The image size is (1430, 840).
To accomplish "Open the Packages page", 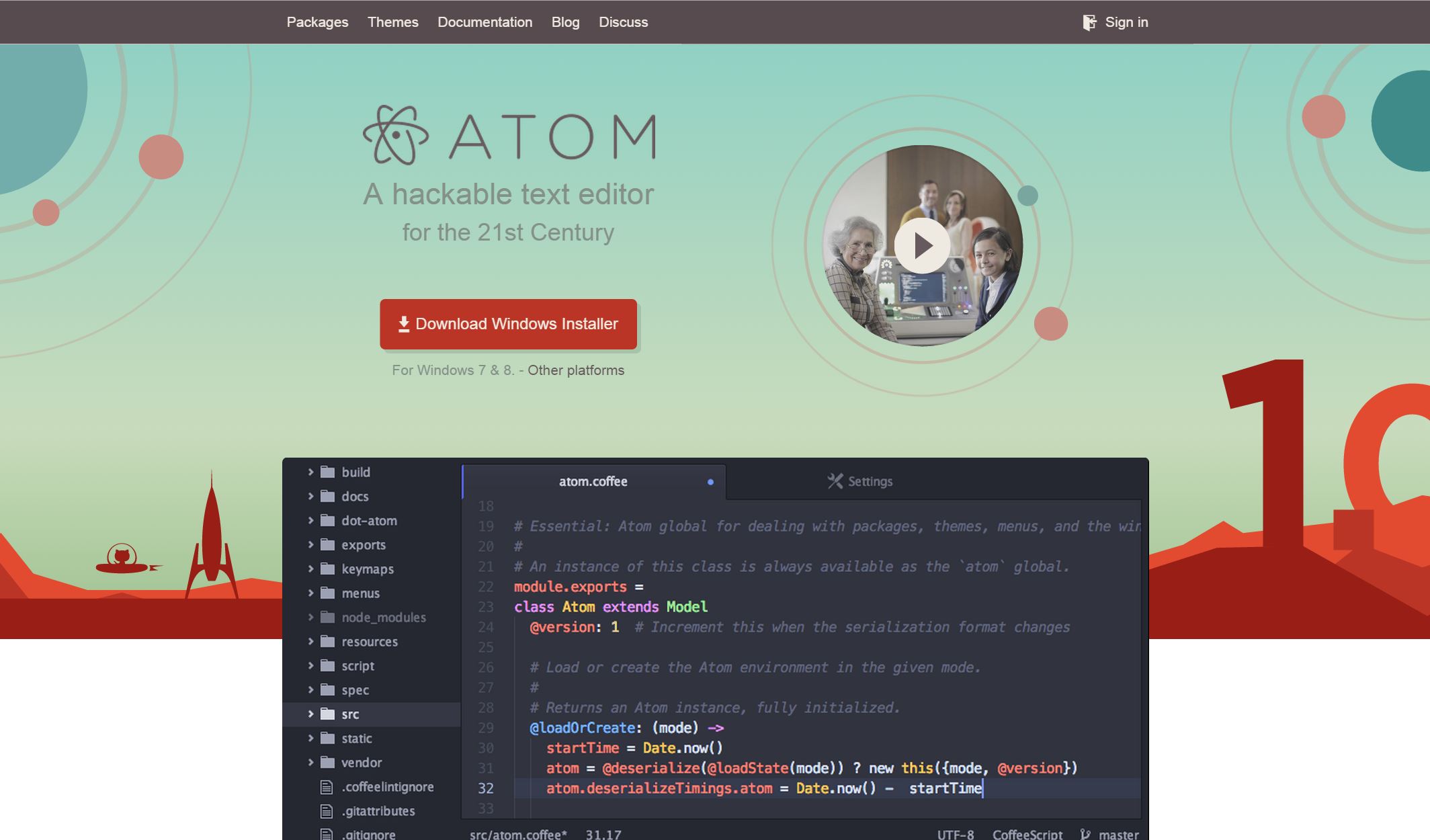I will (x=317, y=22).
